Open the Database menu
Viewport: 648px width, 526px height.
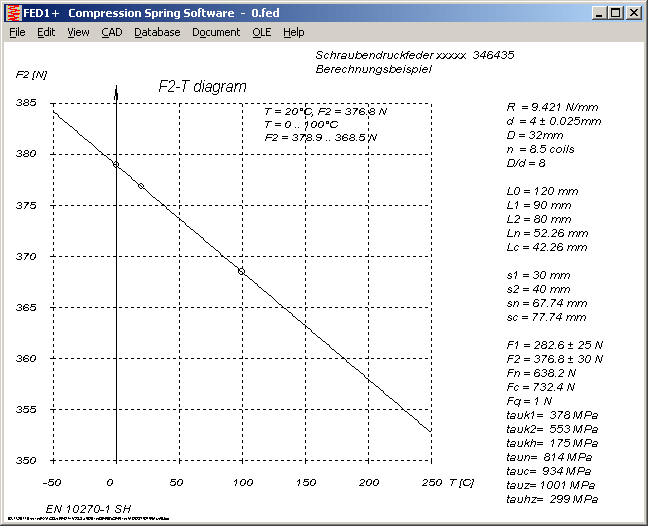(157, 32)
